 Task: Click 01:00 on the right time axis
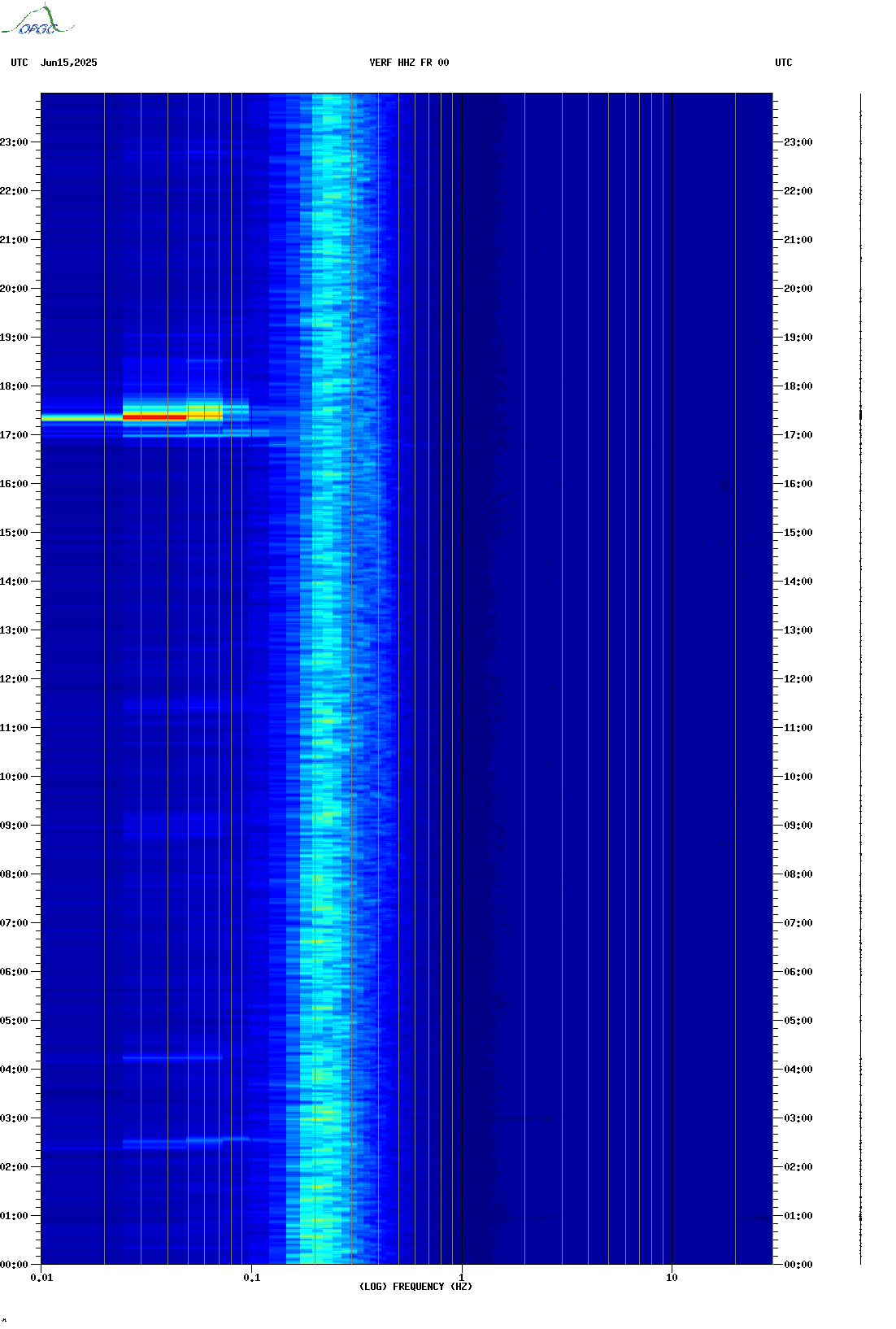point(798,1216)
